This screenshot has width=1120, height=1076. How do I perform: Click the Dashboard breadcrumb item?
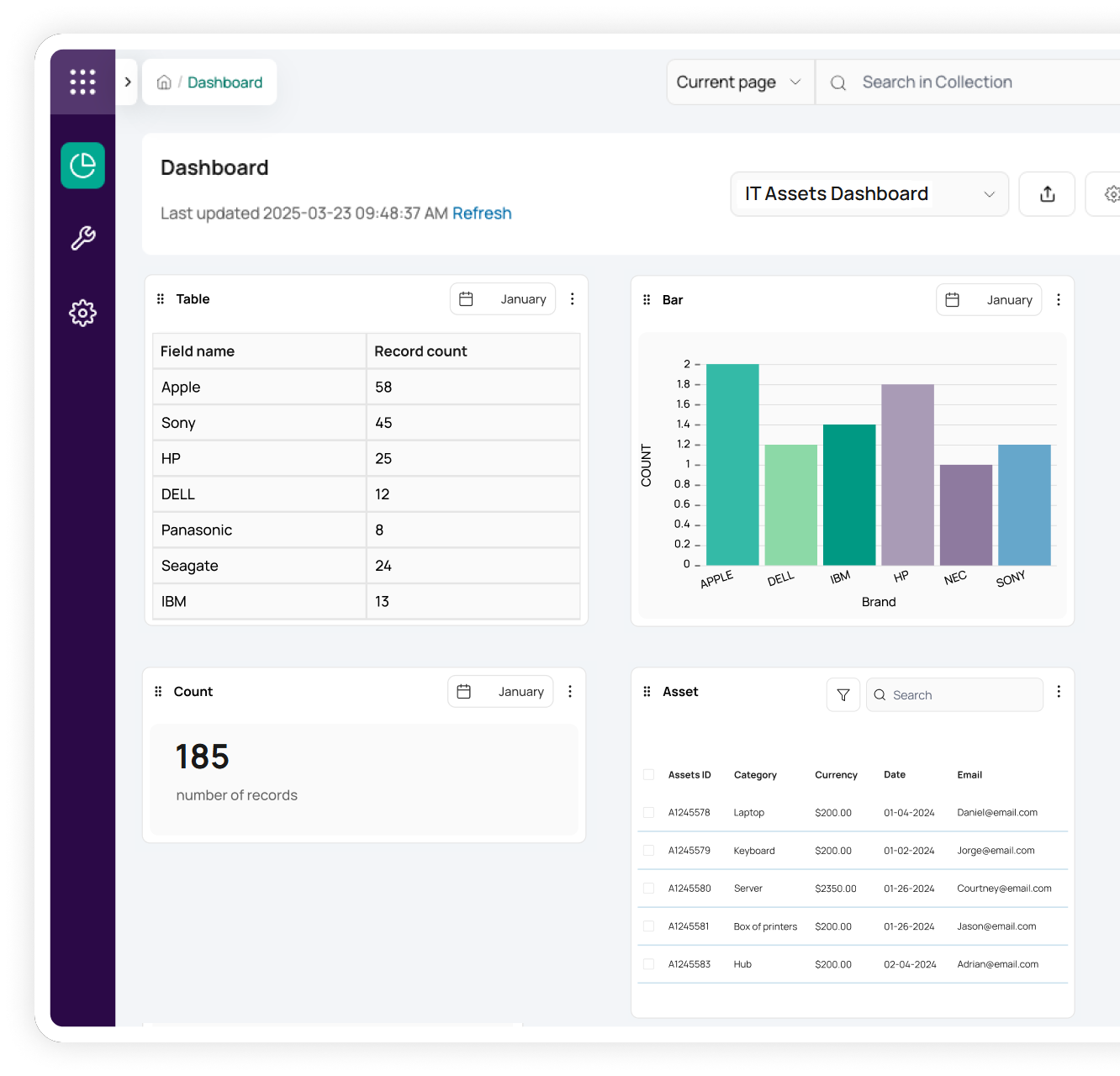(x=225, y=82)
